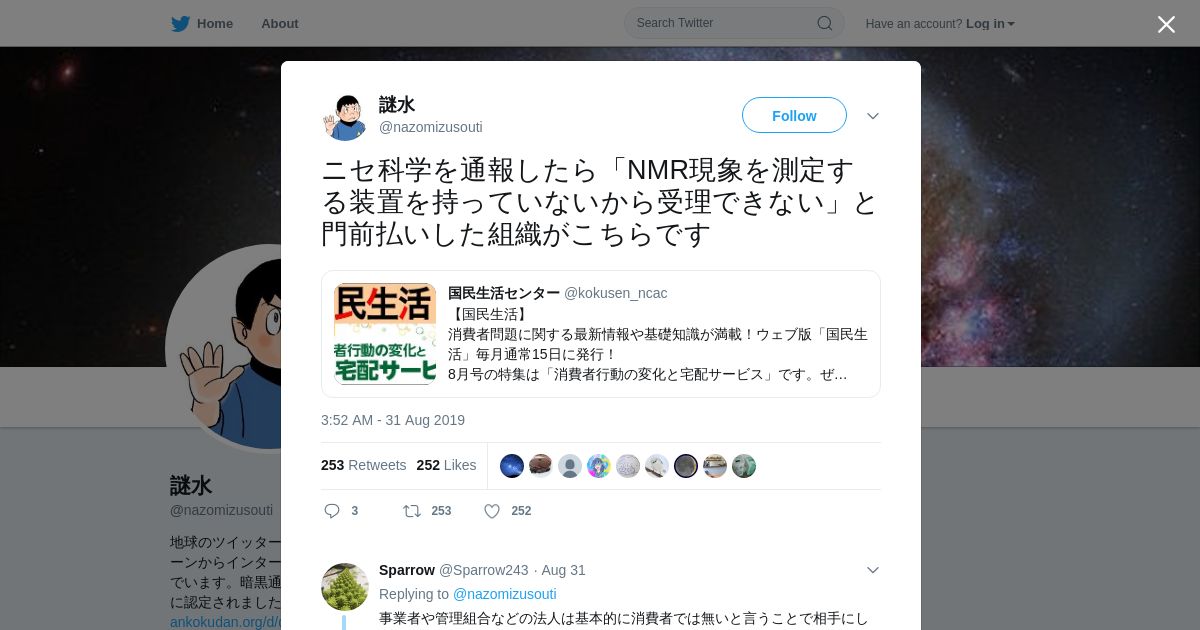
Task: Open the @kokusen_ncac quoted tweet handle
Action: point(616,293)
